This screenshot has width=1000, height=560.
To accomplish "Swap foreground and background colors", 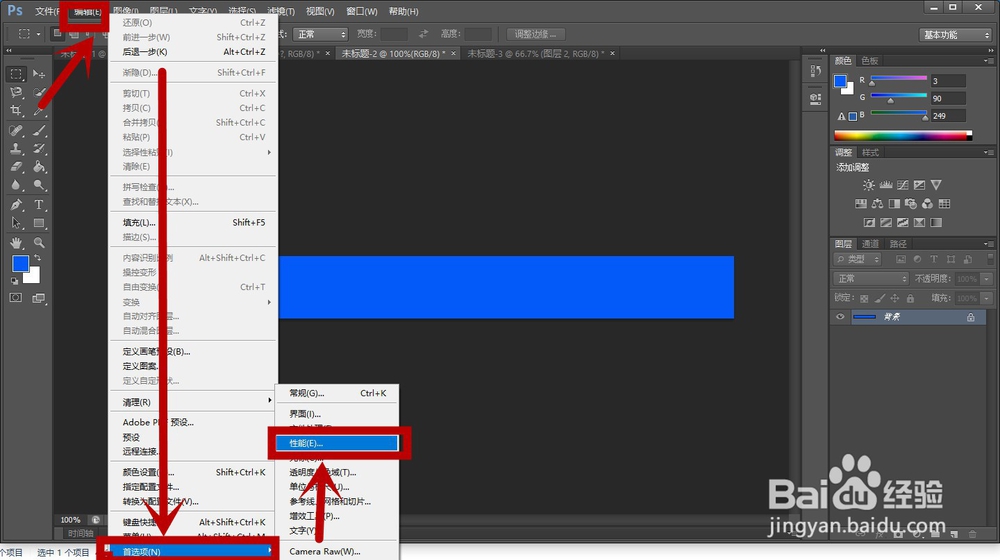I will click(x=37, y=258).
